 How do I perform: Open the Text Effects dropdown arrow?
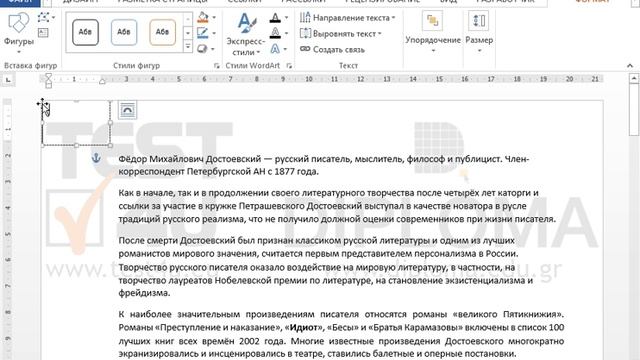click(x=285, y=49)
